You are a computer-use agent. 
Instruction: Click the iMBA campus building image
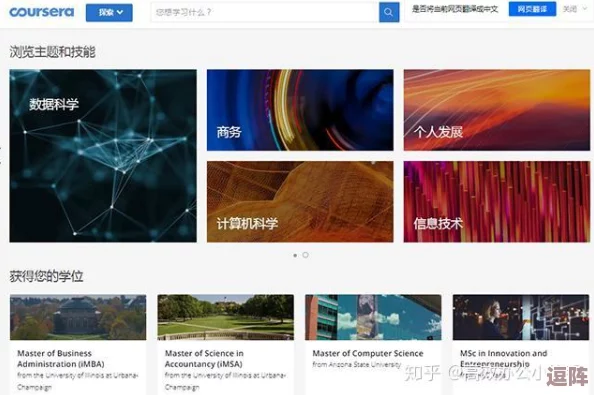(x=78, y=317)
